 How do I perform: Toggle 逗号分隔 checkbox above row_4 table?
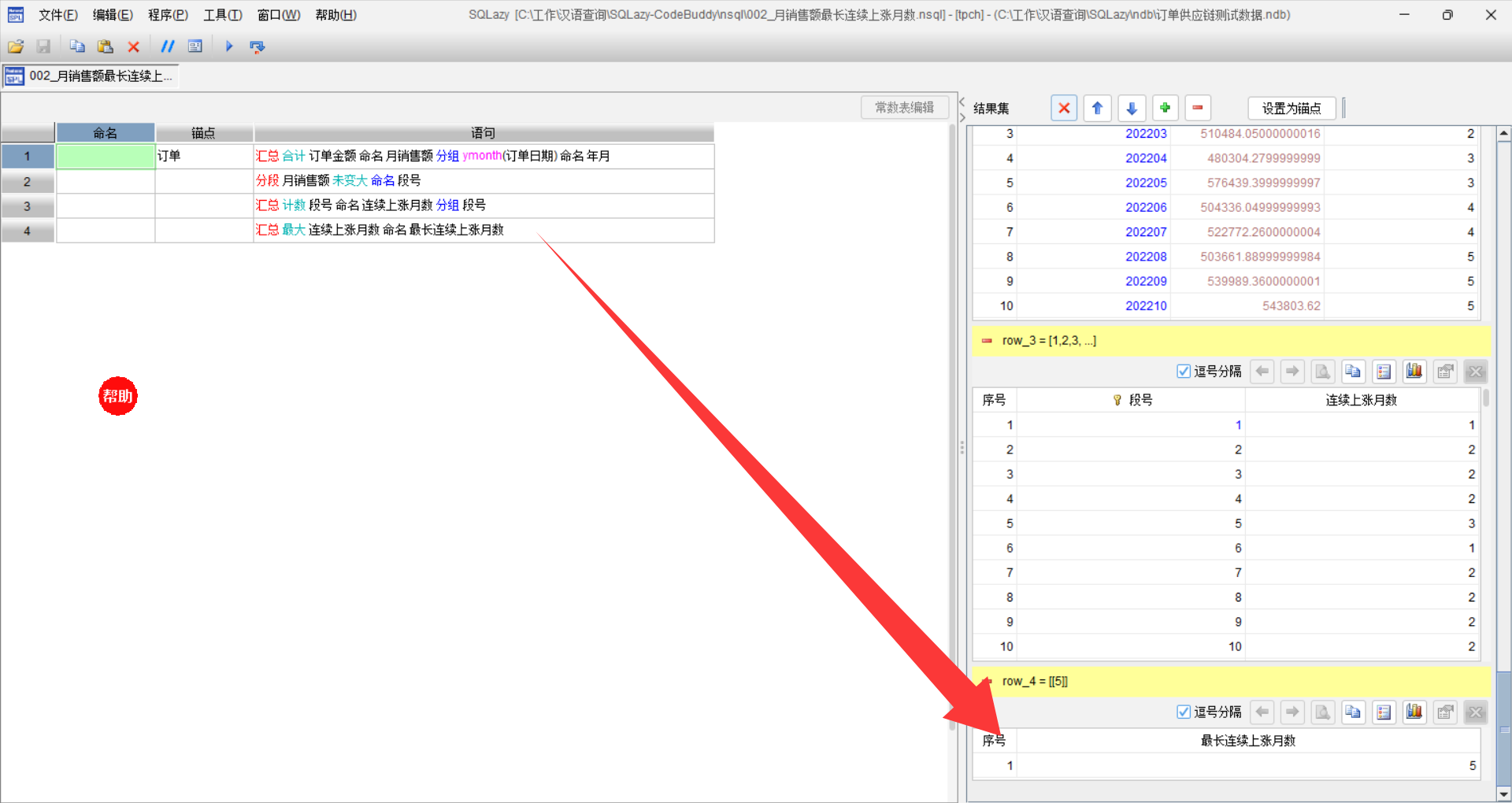pyautogui.click(x=1183, y=712)
